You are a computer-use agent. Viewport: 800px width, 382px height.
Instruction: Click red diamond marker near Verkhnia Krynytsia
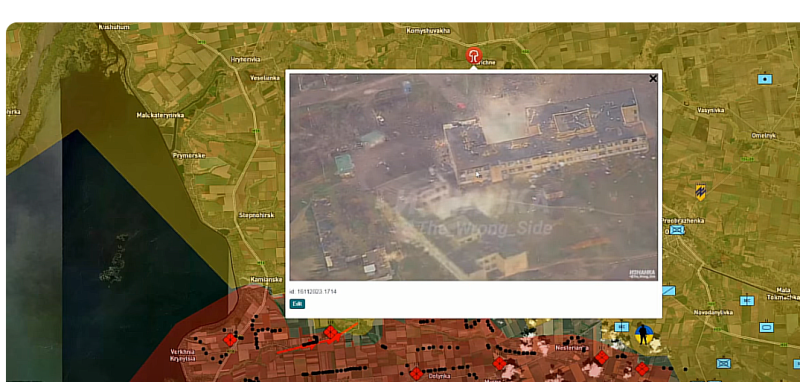230,339
